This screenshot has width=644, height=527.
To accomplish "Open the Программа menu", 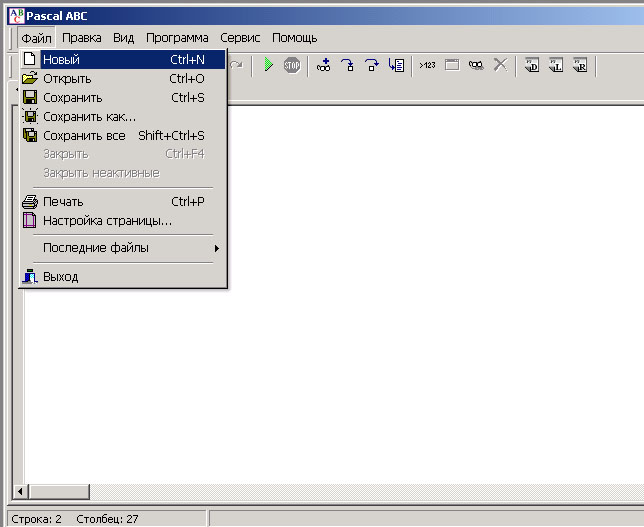I will (177, 38).
